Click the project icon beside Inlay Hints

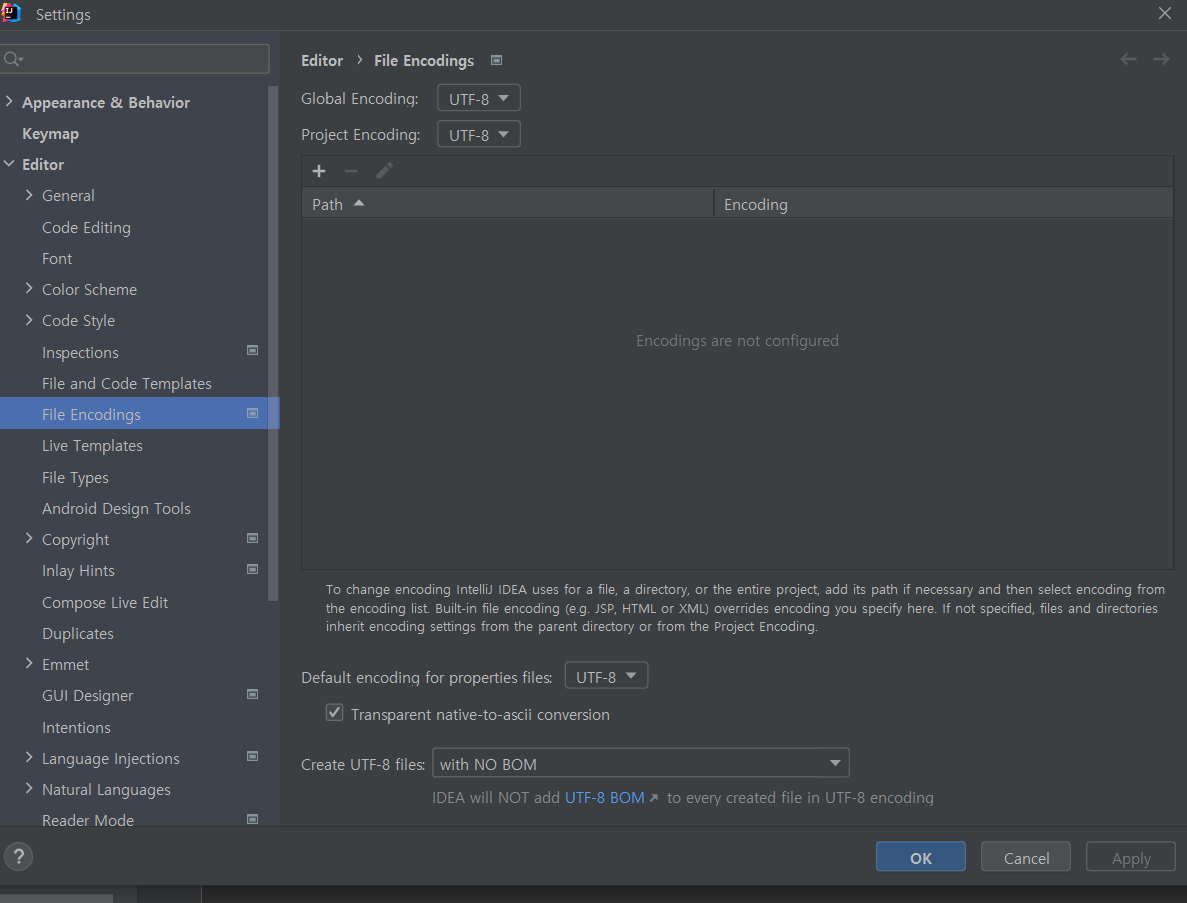[x=253, y=569]
